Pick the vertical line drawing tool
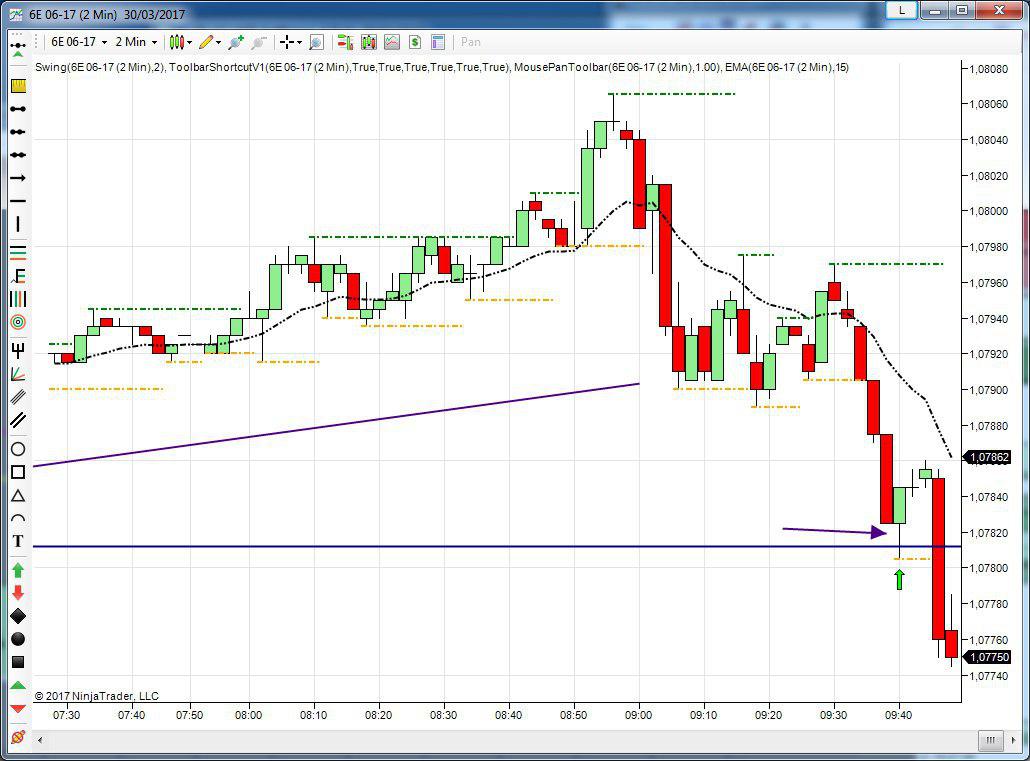 point(18,224)
